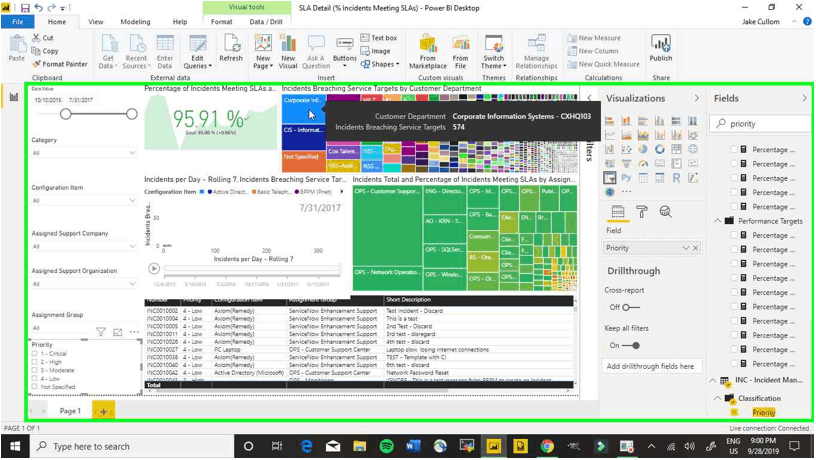This screenshot has height=460, width=816.
Task: Choose the gauge visualization
Action: pyautogui.click(x=643, y=163)
